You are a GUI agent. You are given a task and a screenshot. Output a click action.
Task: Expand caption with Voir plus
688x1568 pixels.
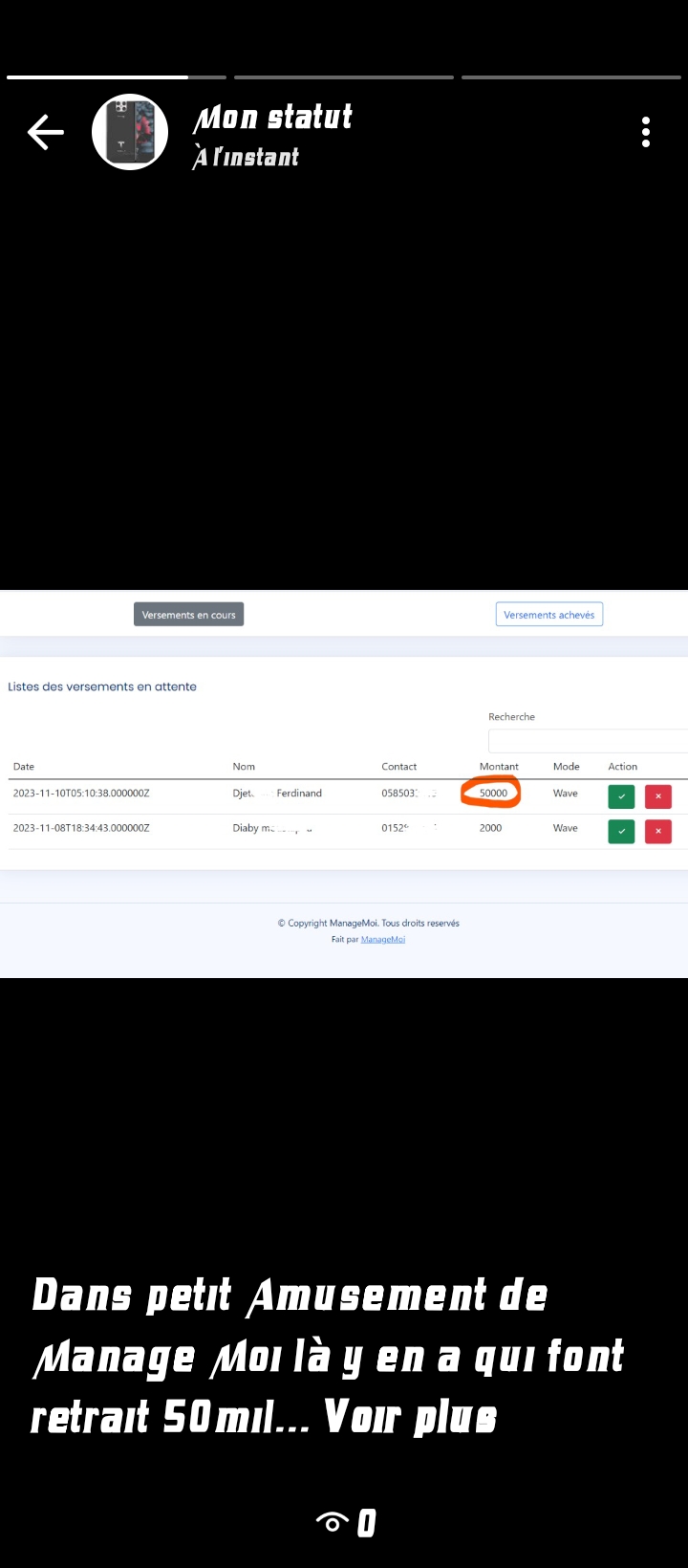click(x=410, y=1417)
